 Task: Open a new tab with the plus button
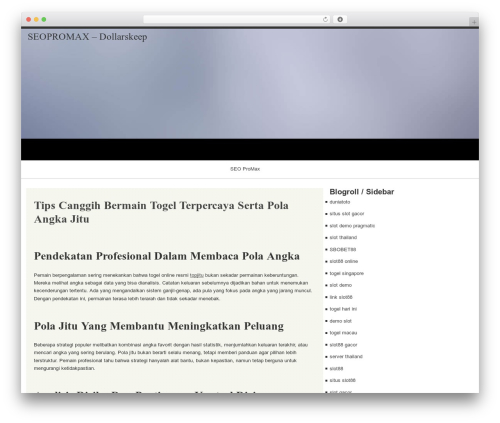tap(474, 22)
